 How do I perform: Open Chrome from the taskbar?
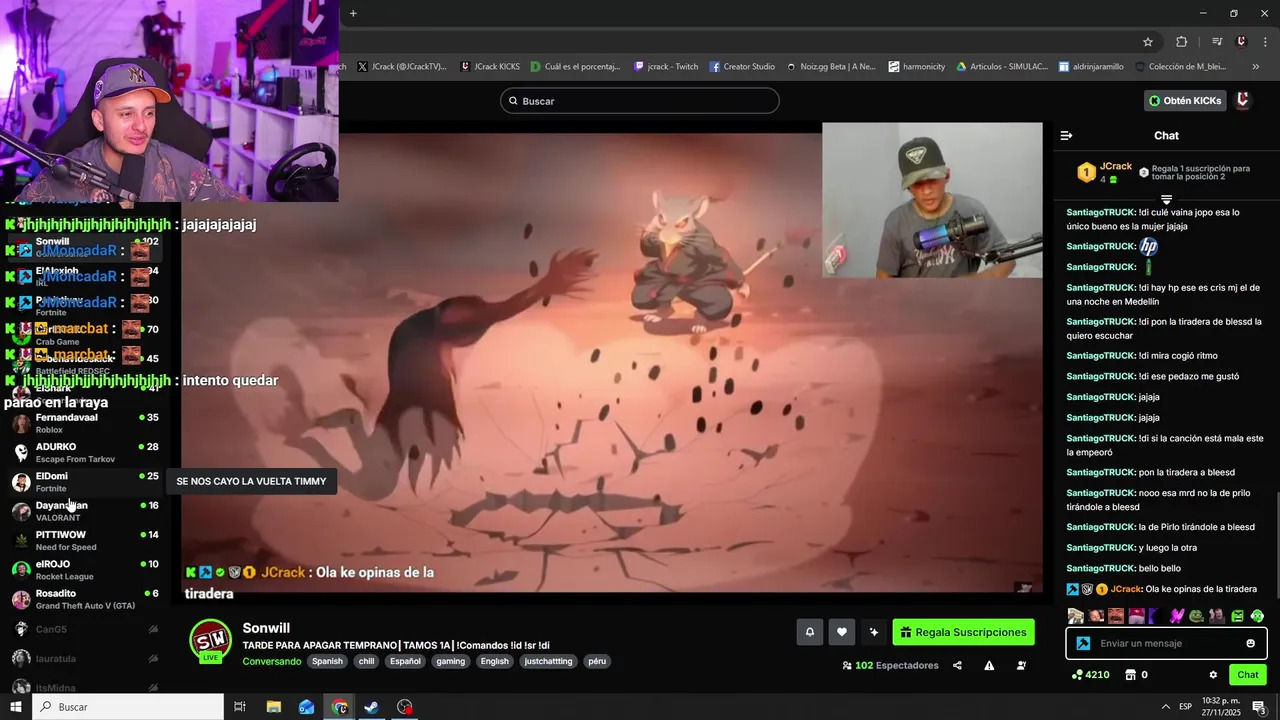pyautogui.click(x=339, y=707)
